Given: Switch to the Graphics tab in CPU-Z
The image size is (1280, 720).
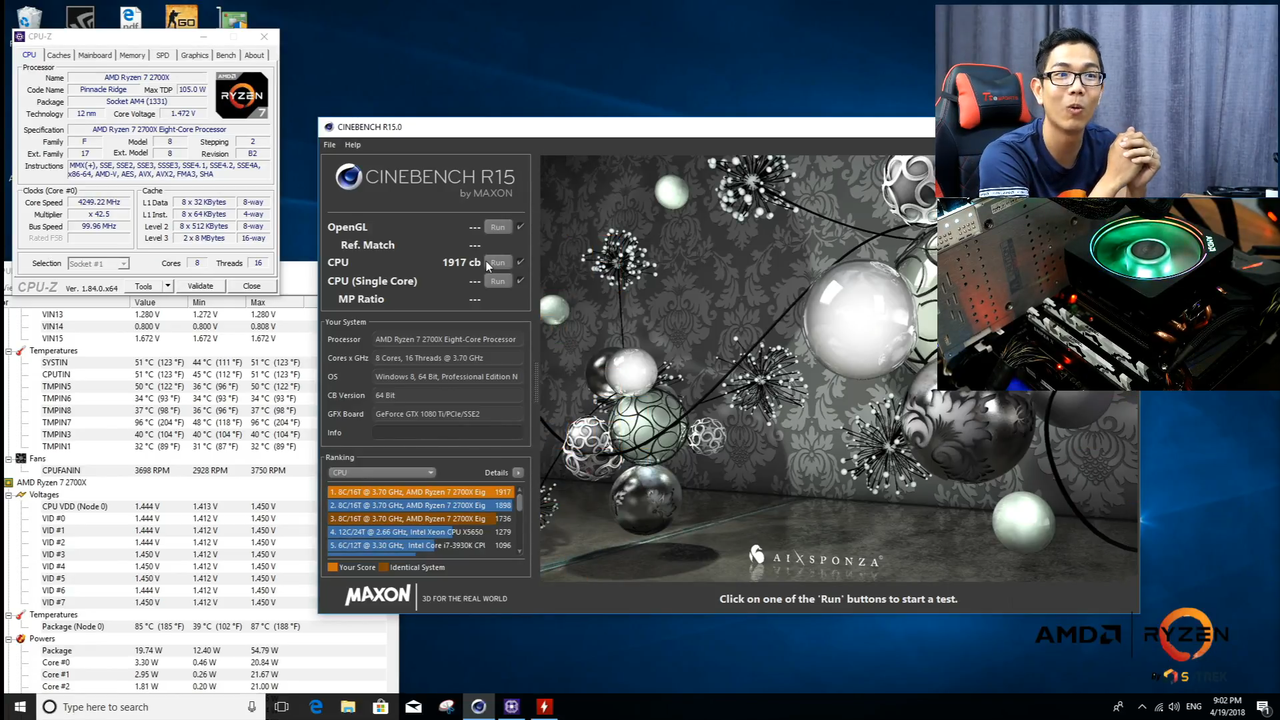Looking at the screenshot, I should [x=194, y=55].
